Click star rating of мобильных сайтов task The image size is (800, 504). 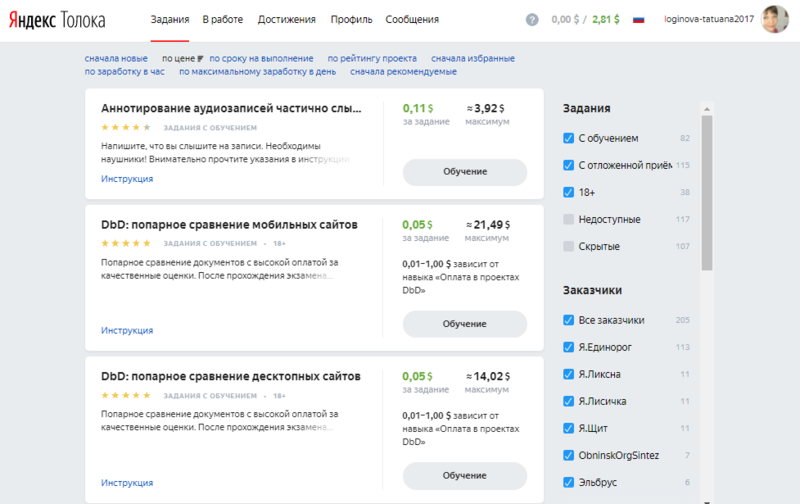[126, 243]
